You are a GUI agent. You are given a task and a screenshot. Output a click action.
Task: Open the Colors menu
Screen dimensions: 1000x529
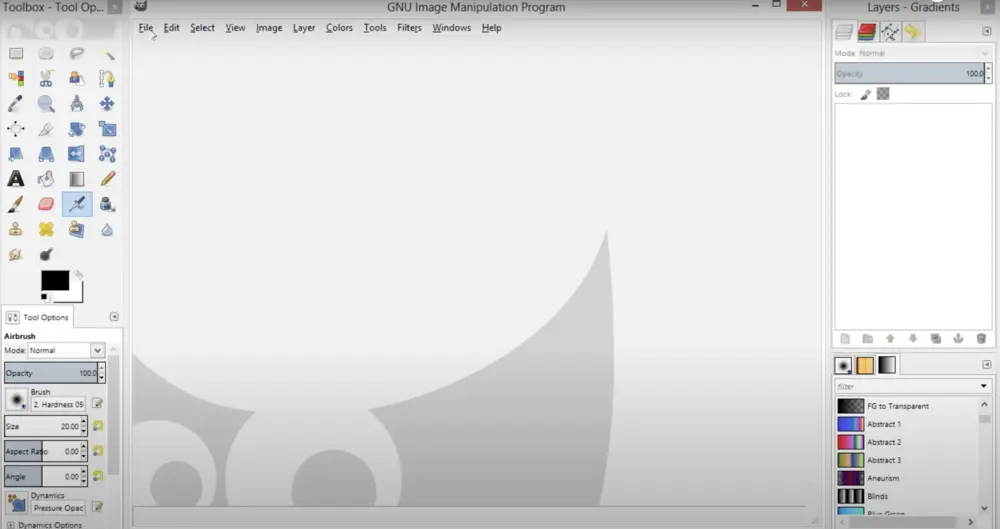click(339, 28)
